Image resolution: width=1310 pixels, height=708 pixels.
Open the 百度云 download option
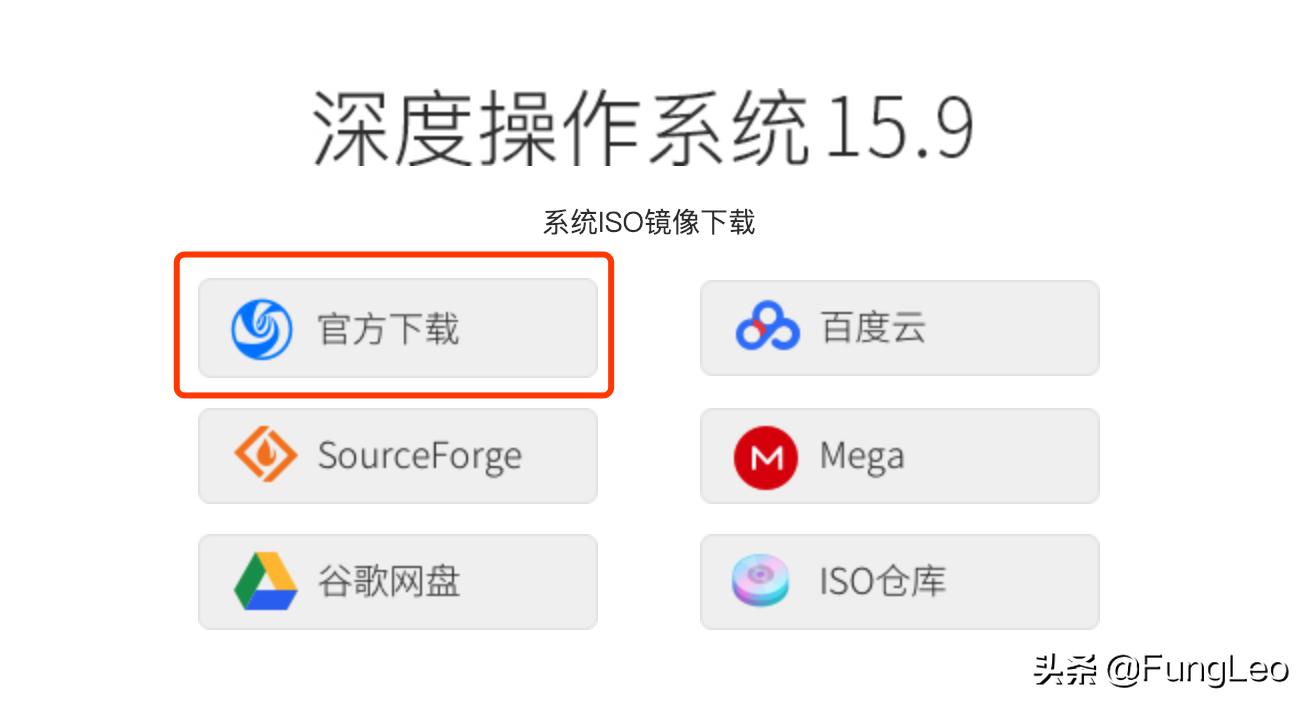pos(898,327)
